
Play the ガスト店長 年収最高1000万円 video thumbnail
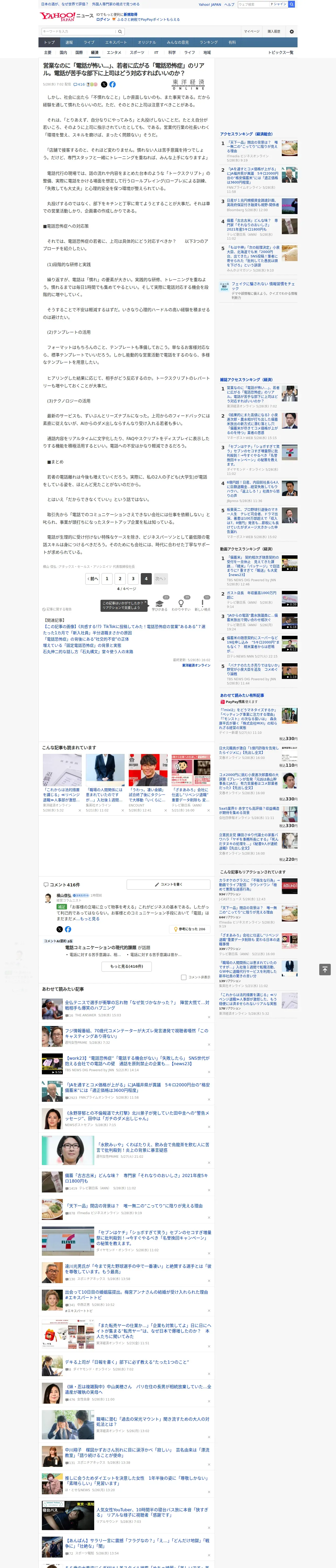290,599
